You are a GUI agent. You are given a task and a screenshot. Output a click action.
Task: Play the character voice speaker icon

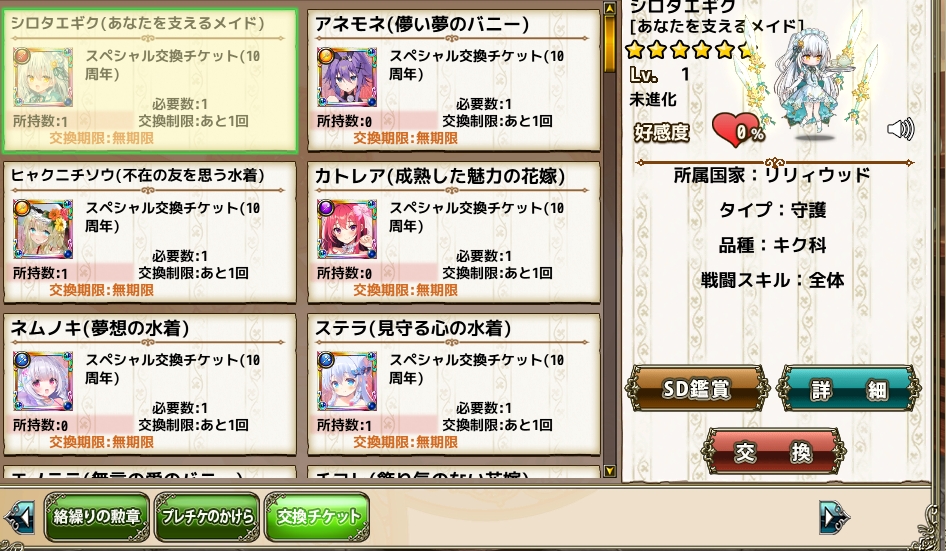click(x=900, y=129)
